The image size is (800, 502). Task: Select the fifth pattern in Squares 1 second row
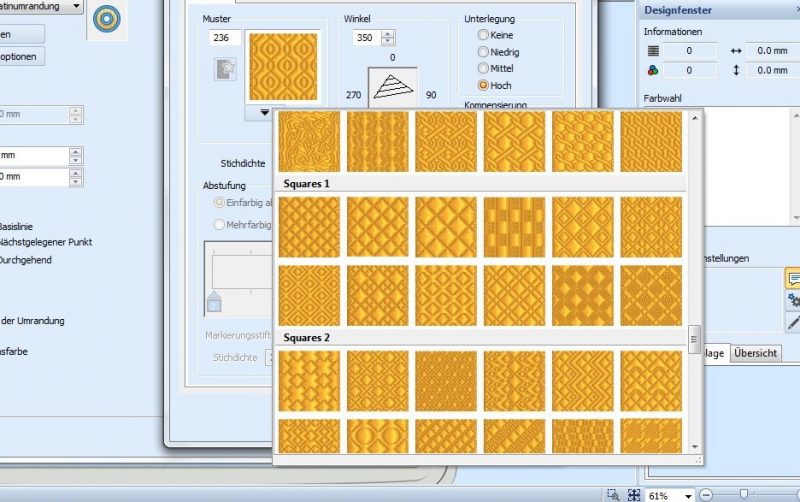pyautogui.click(x=583, y=295)
